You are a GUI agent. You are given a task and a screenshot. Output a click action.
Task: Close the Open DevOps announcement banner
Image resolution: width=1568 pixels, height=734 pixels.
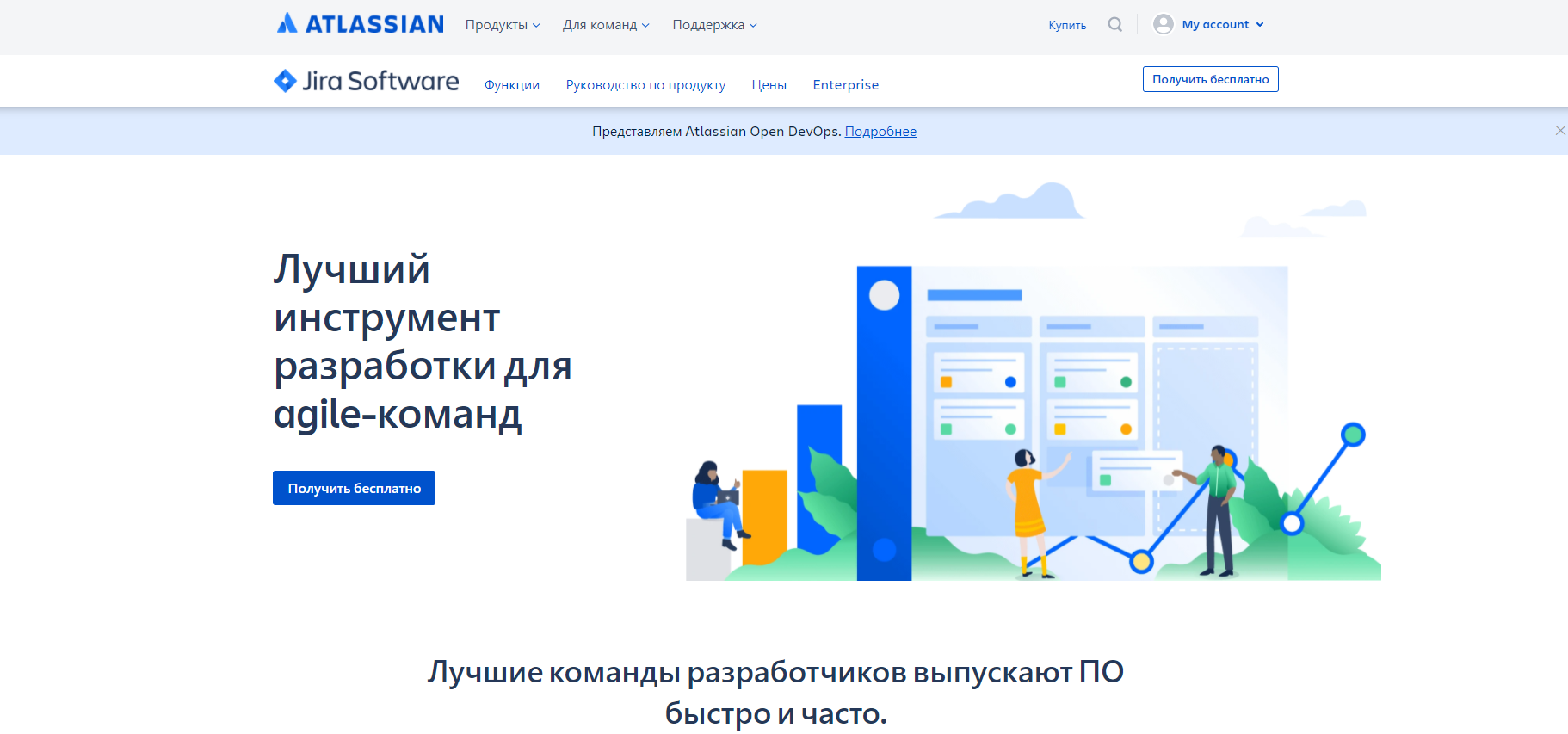coord(1560,131)
